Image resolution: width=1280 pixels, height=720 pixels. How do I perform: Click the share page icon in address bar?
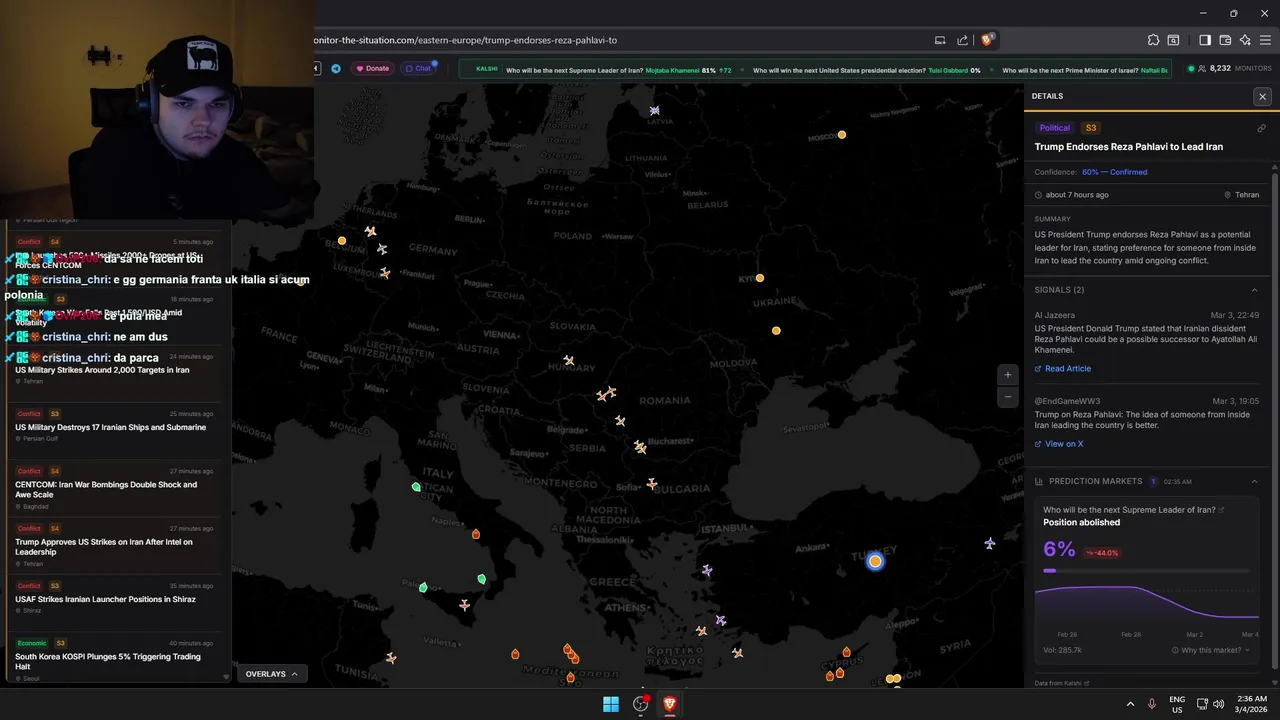click(962, 40)
